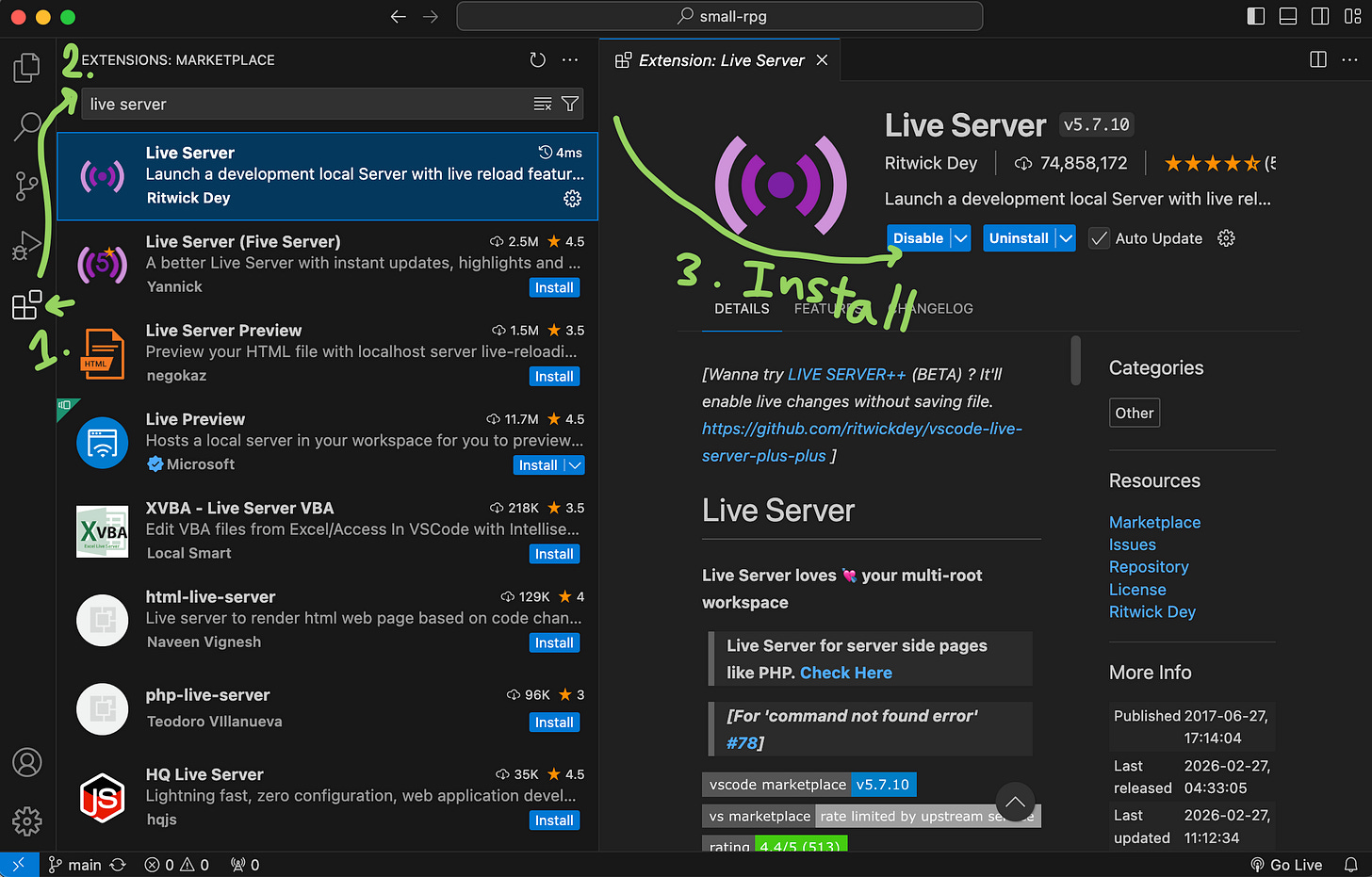Uninstall the Live Server extension
The image size is (1372, 877).
point(1019,238)
